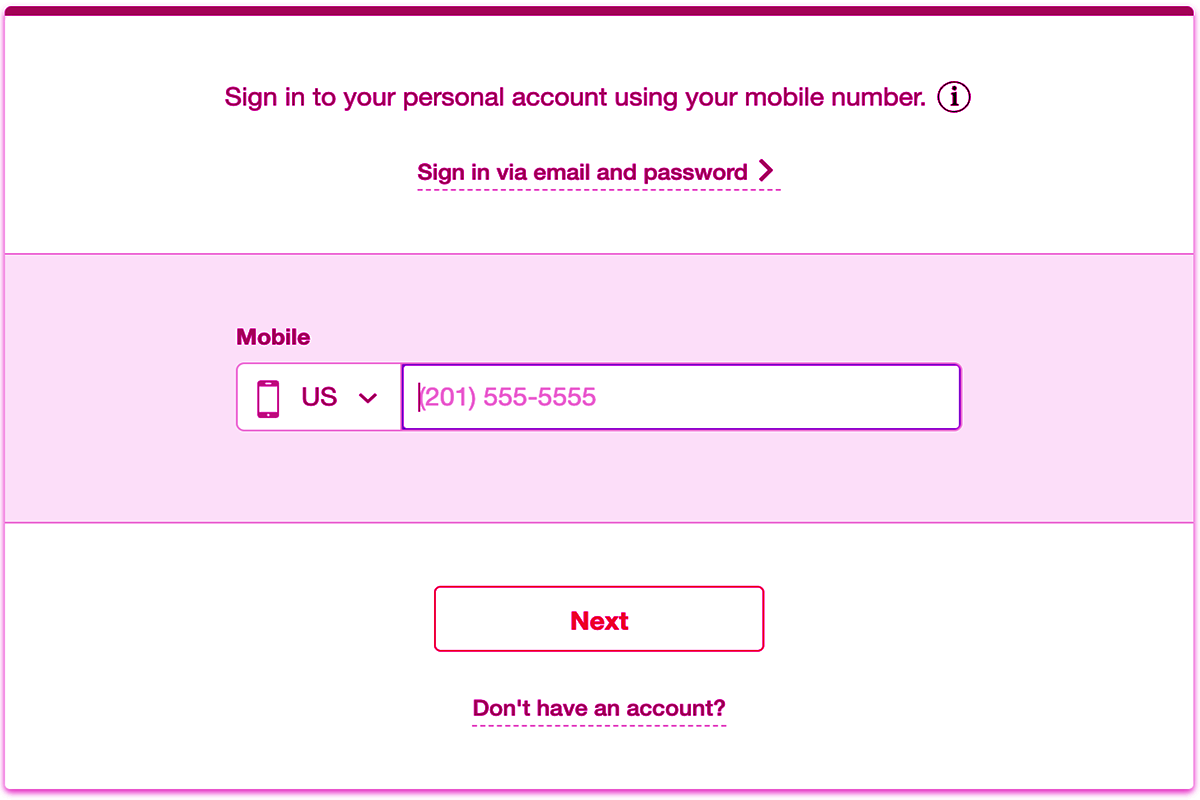This screenshot has height=800, width=1200.
Task: Click the right arrow after the email sign-in link
Action: coord(766,171)
